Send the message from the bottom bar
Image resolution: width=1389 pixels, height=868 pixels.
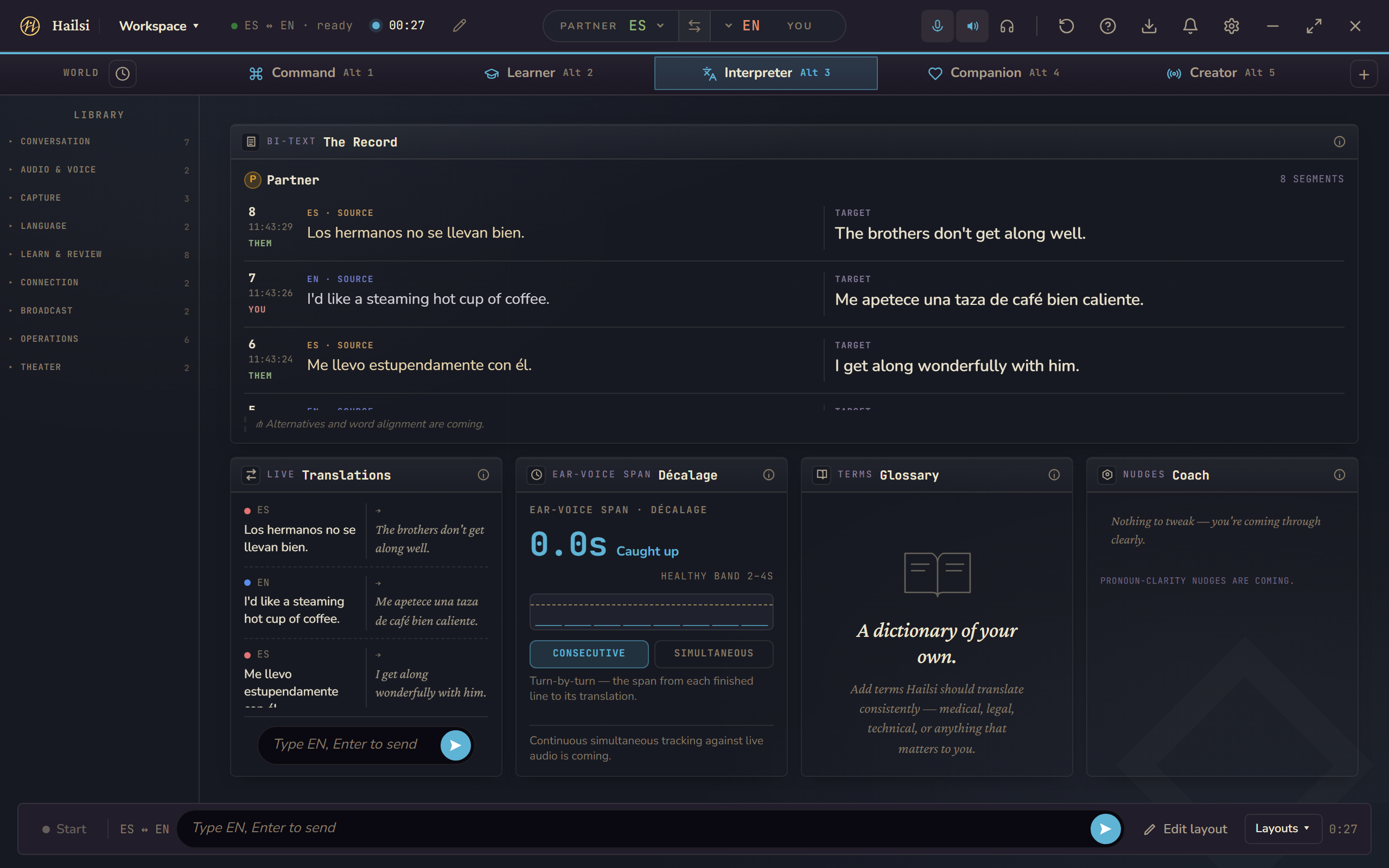pyautogui.click(x=1105, y=828)
